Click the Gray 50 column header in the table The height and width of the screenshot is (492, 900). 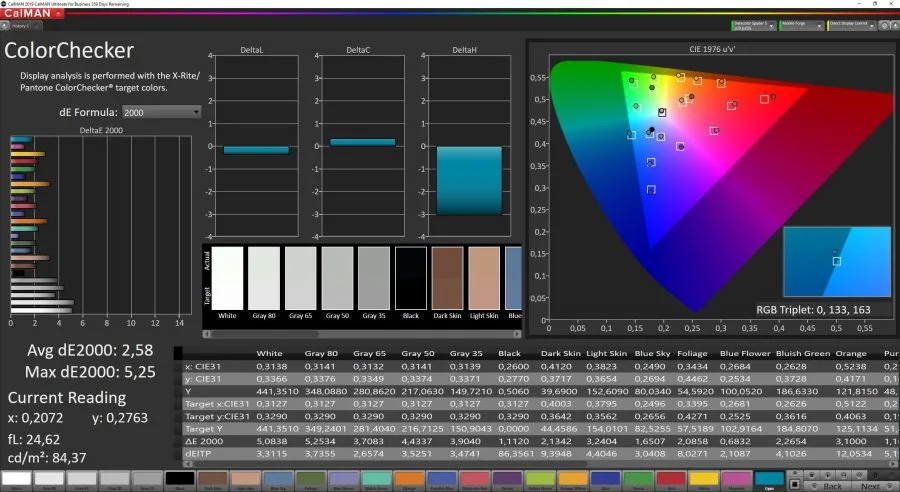tap(416, 353)
